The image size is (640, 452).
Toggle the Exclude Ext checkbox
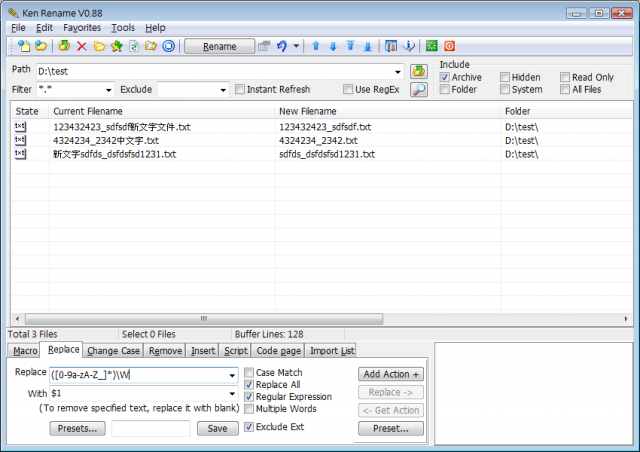click(249, 427)
